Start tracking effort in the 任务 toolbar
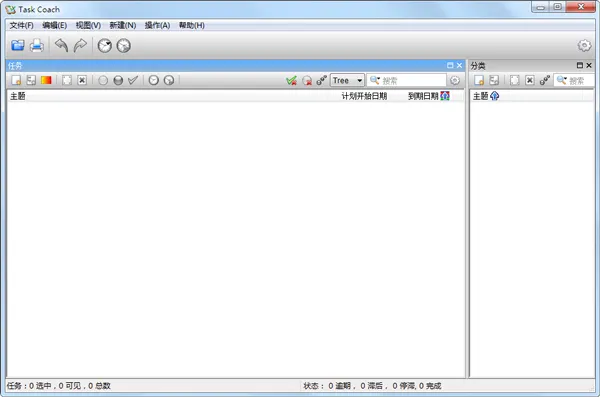 [153, 80]
